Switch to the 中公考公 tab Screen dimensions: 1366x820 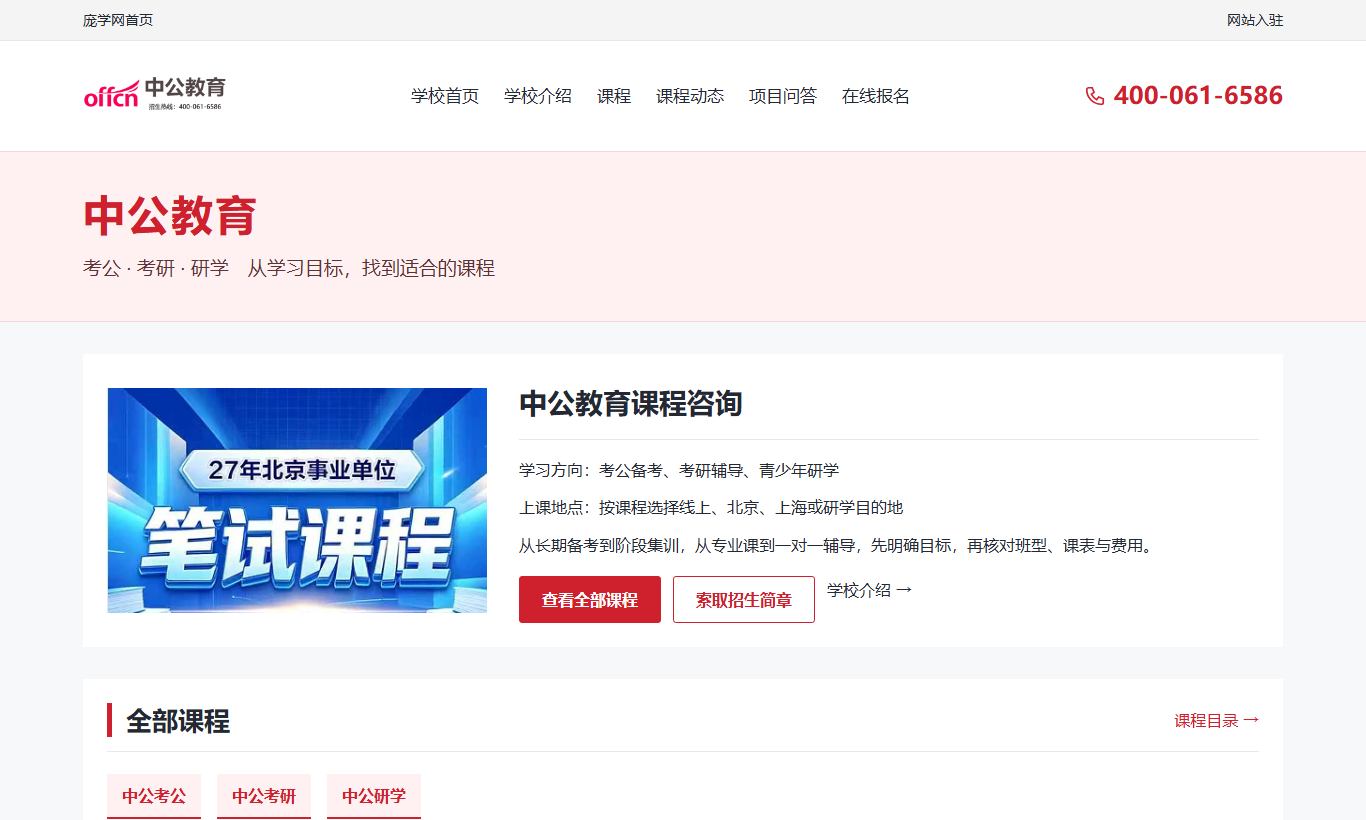tap(154, 796)
